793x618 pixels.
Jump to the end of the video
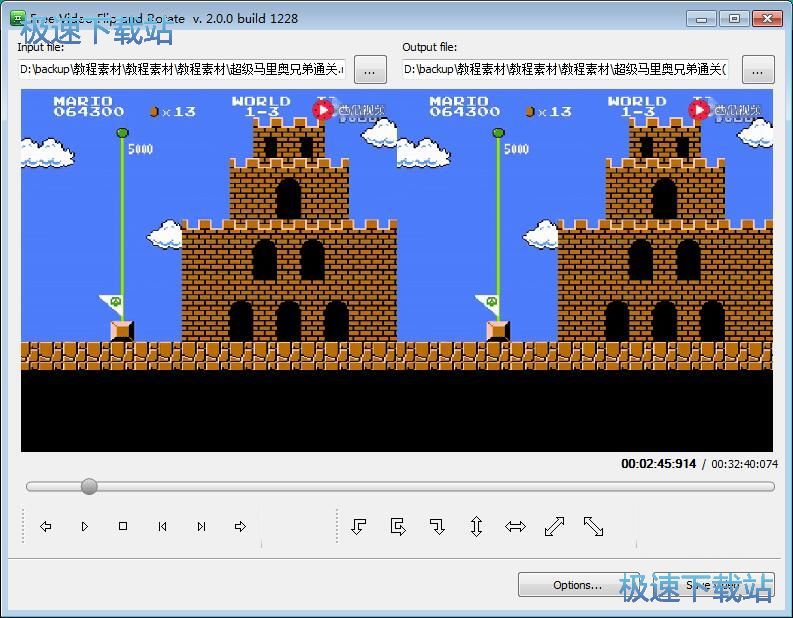click(201, 526)
